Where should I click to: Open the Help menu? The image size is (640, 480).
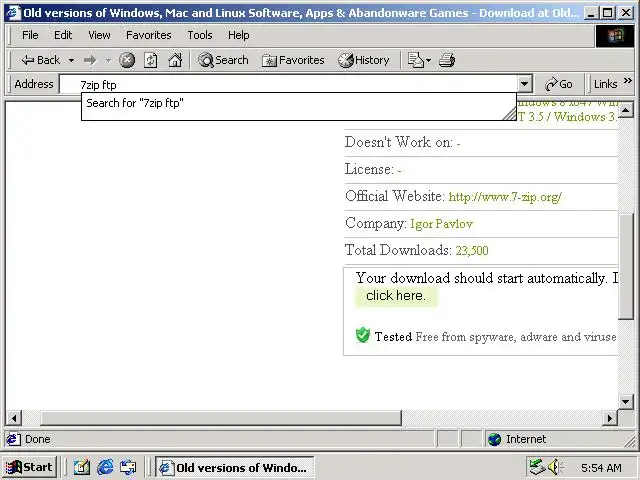[238, 35]
